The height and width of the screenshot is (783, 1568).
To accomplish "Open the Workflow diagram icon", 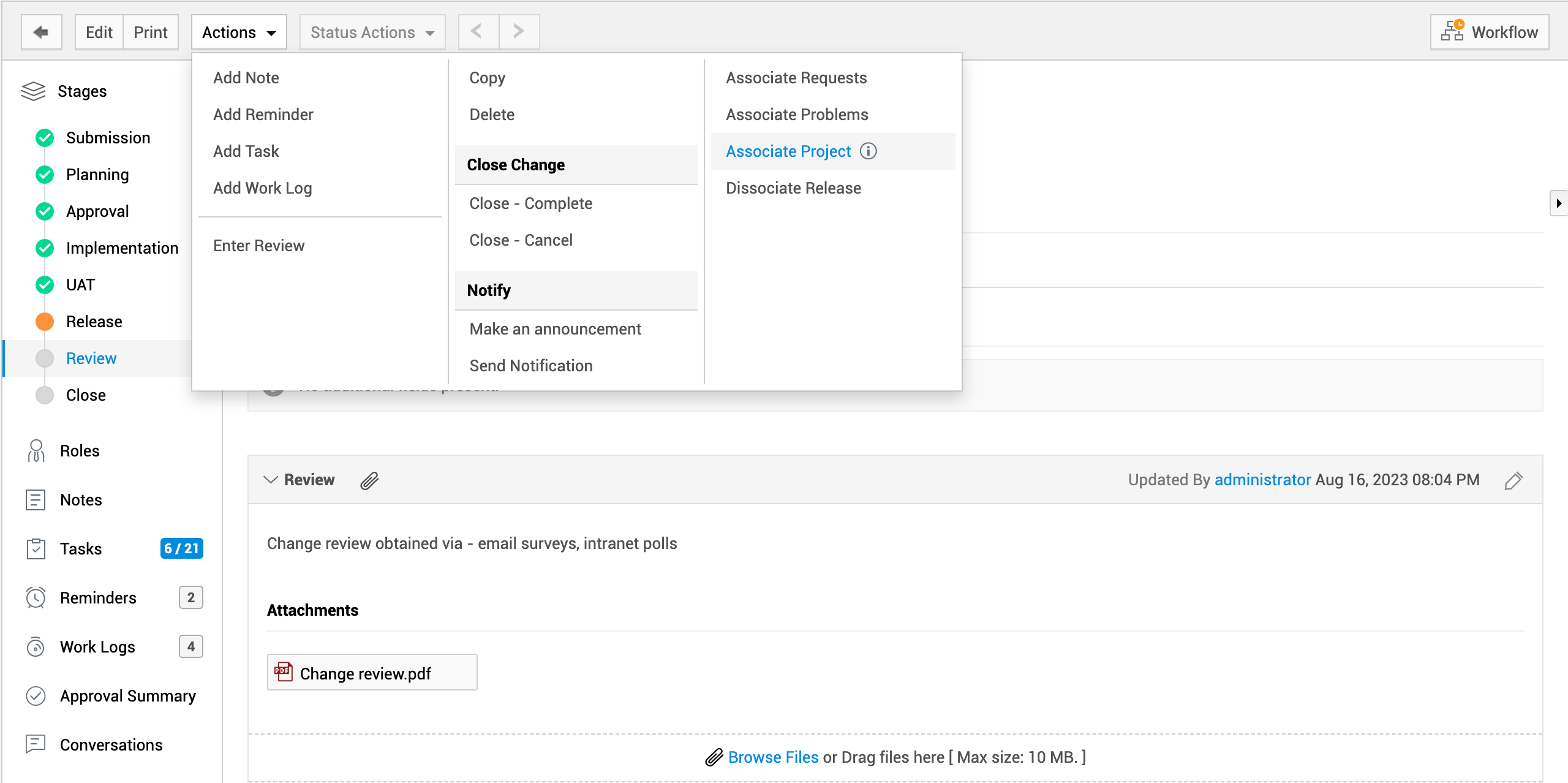I will [x=1453, y=31].
